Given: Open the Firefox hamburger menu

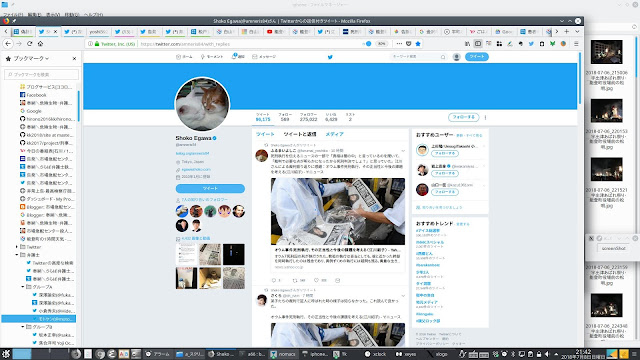Looking at the screenshot, I should coord(576,44).
